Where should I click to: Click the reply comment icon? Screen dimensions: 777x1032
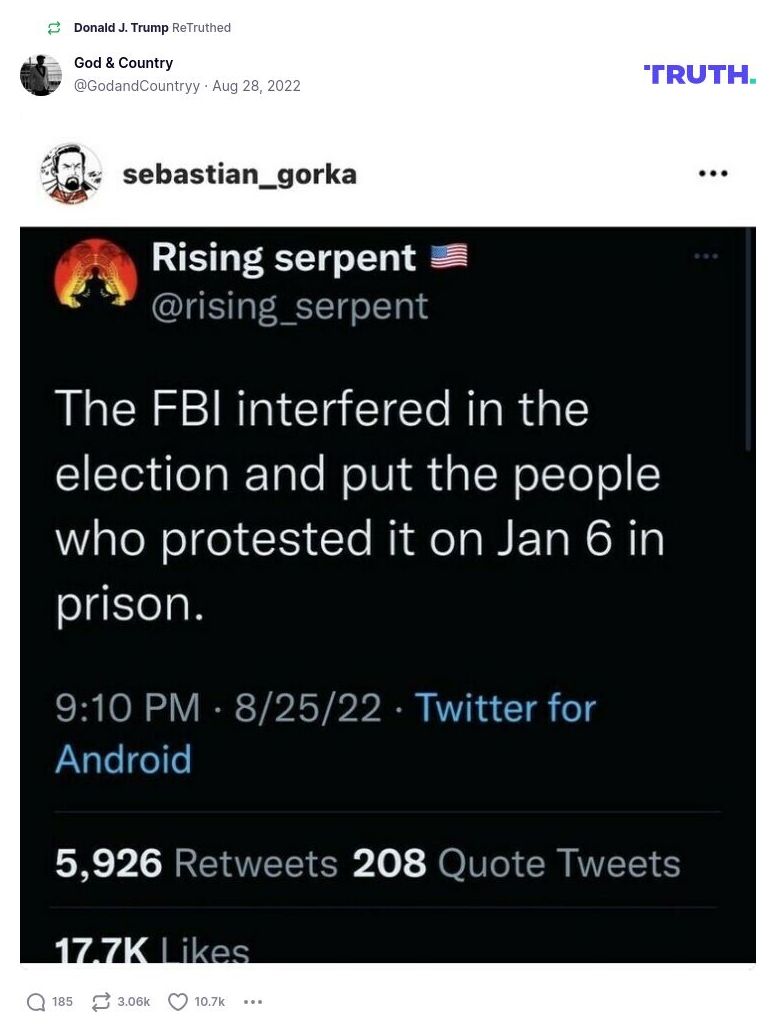(x=37, y=1002)
